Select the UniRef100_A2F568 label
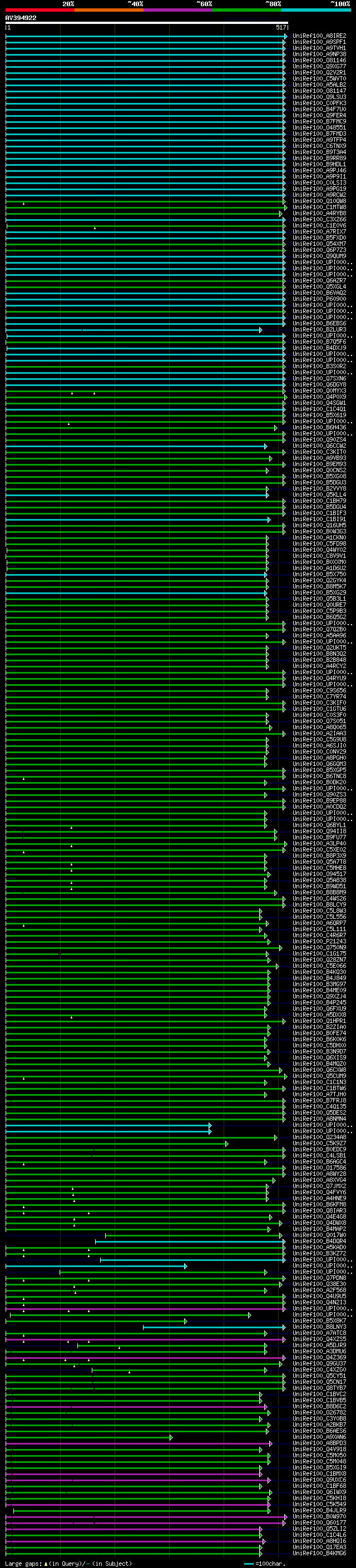 [x=319, y=1289]
